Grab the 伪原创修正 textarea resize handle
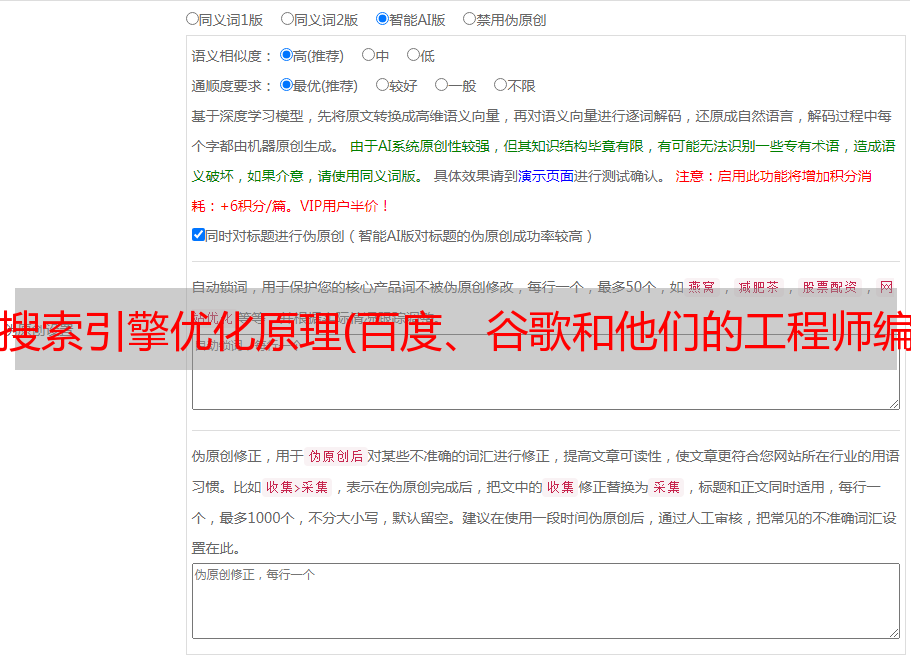 [894, 632]
